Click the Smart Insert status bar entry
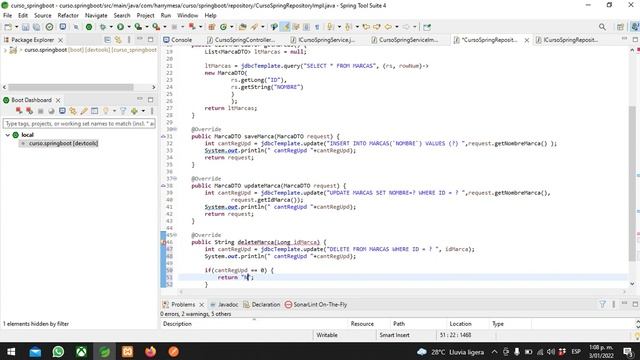The image size is (640, 360). pyautogui.click(x=394, y=335)
